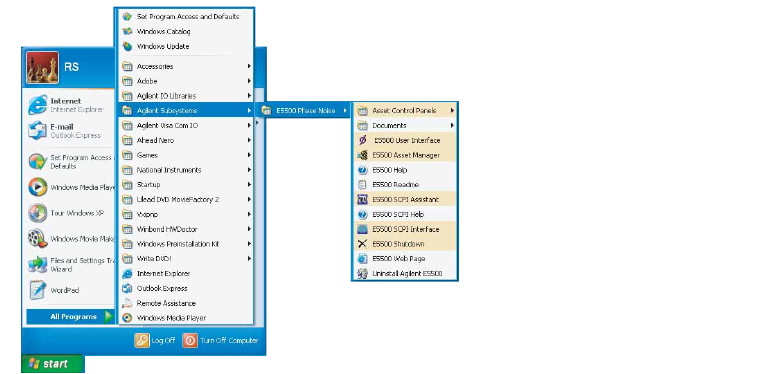The image size is (777, 374).
Task: Open E5500 Web Page icon
Action: [x=362, y=259]
